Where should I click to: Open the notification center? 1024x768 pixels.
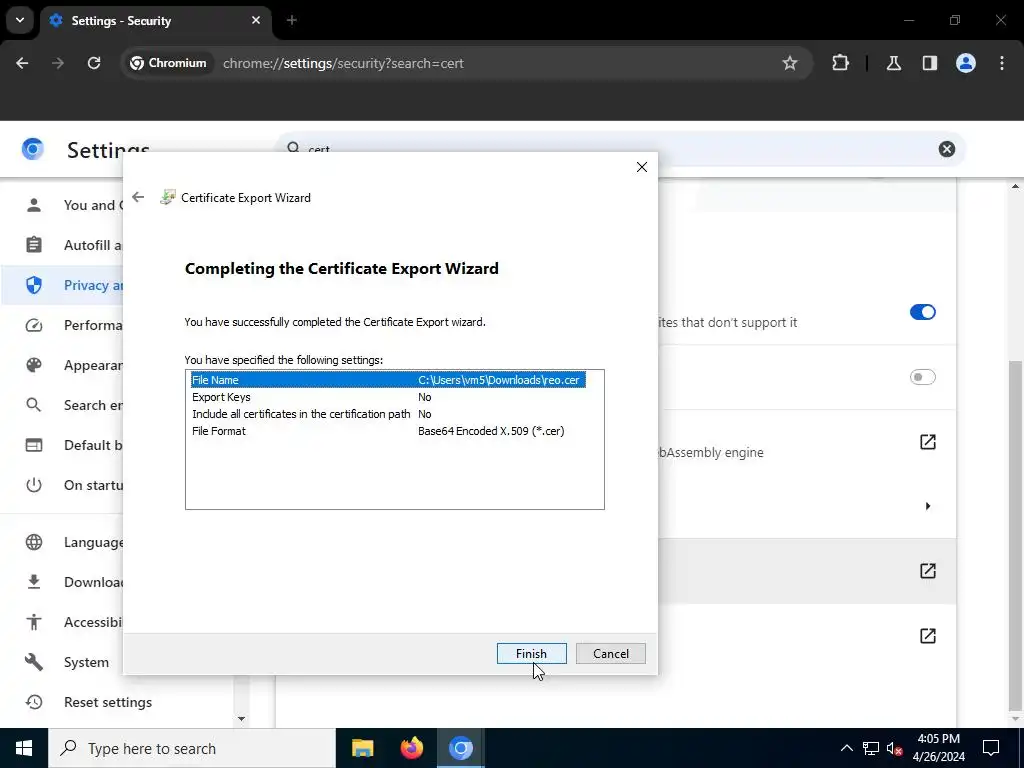991,748
